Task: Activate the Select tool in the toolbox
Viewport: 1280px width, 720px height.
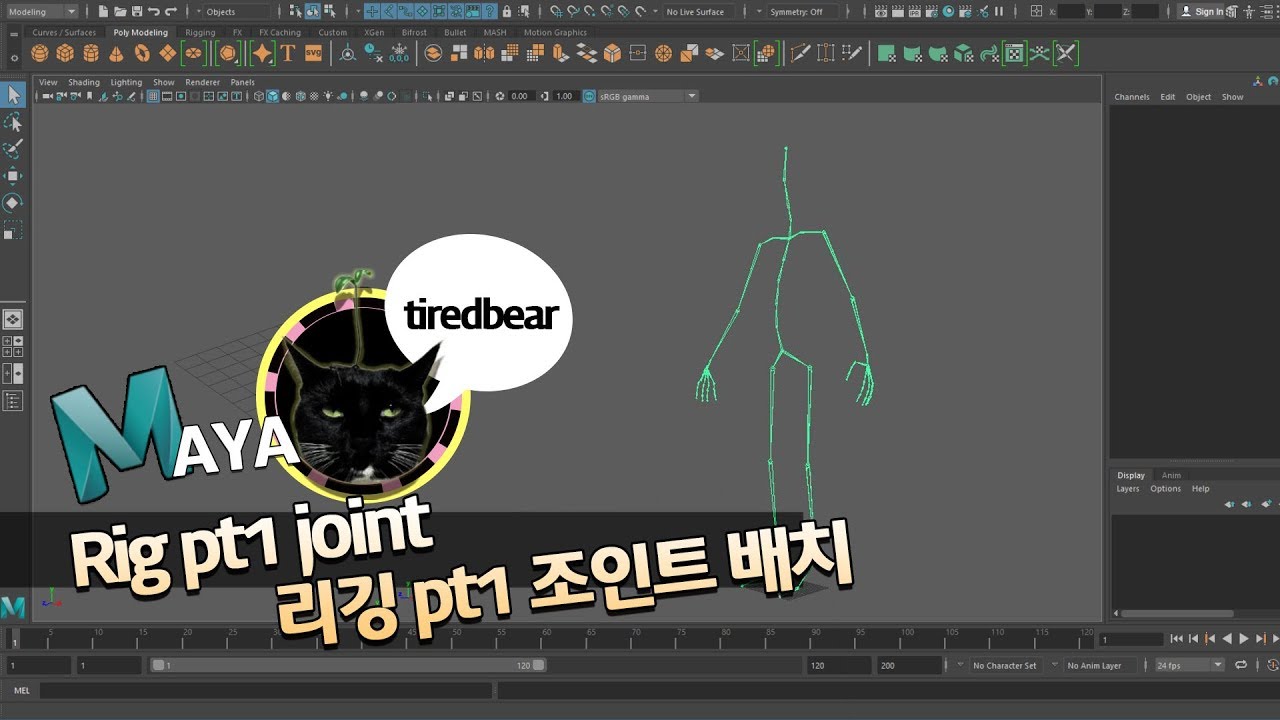Action: pyautogui.click(x=13, y=95)
